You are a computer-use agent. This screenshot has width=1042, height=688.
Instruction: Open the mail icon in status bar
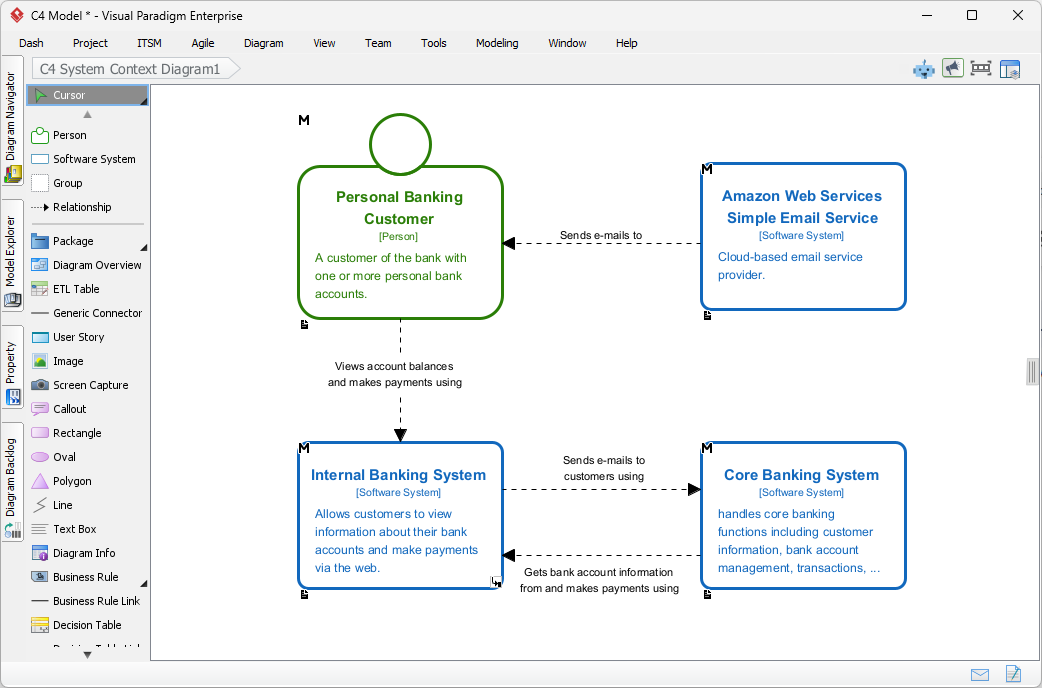[x=980, y=674]
